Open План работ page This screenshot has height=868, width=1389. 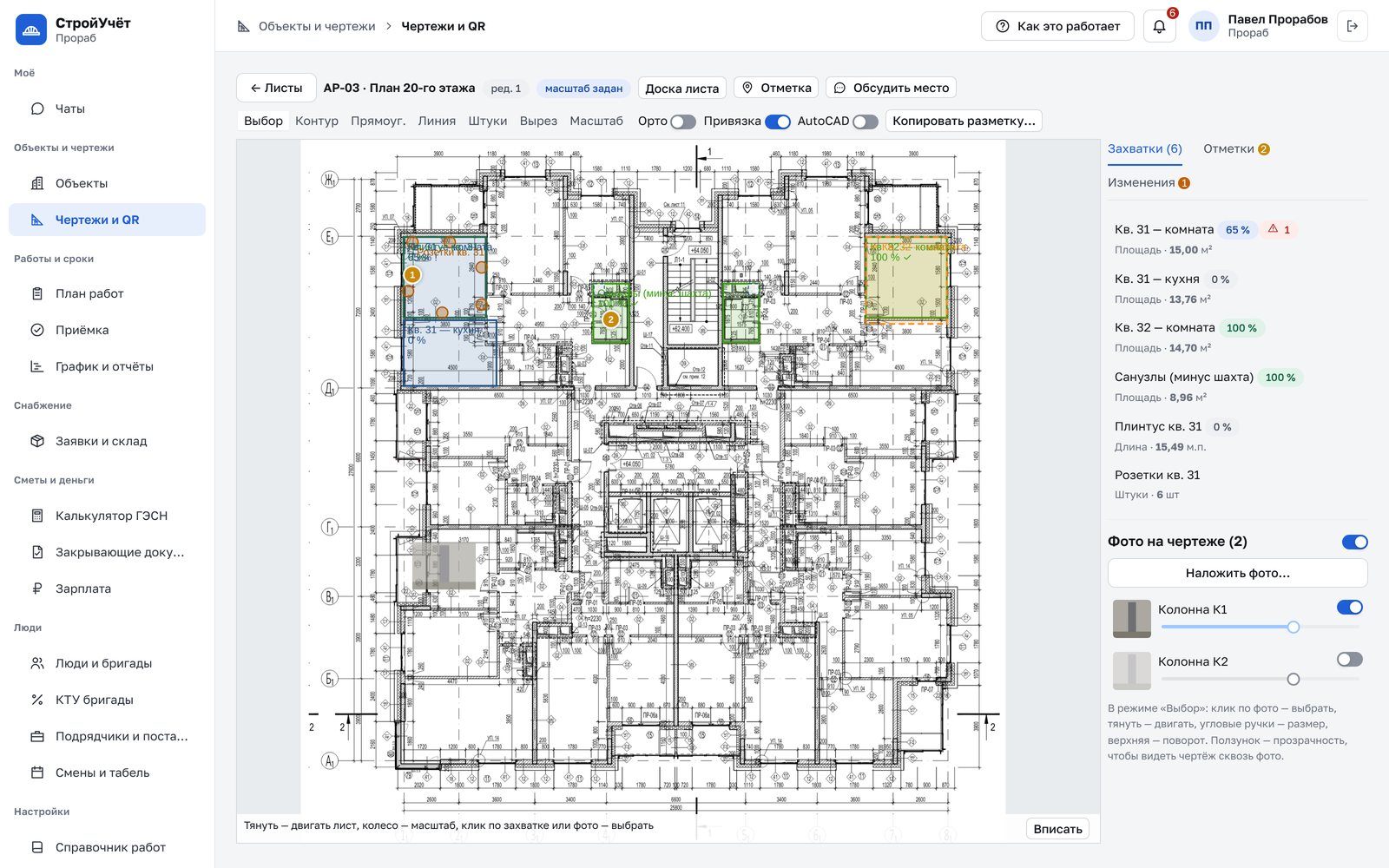[107, 293]
